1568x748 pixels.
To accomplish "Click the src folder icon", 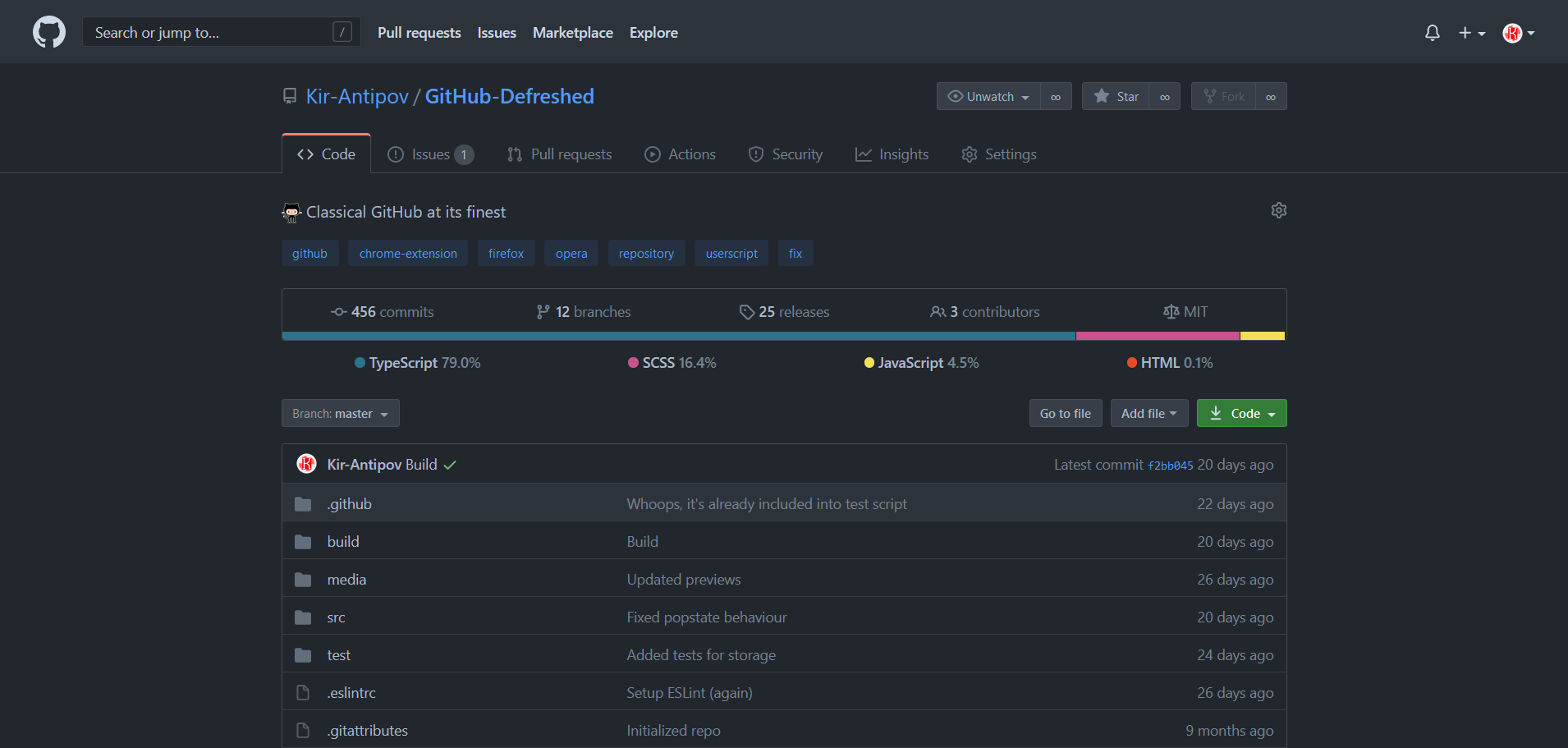I will (x=303, y=617).
